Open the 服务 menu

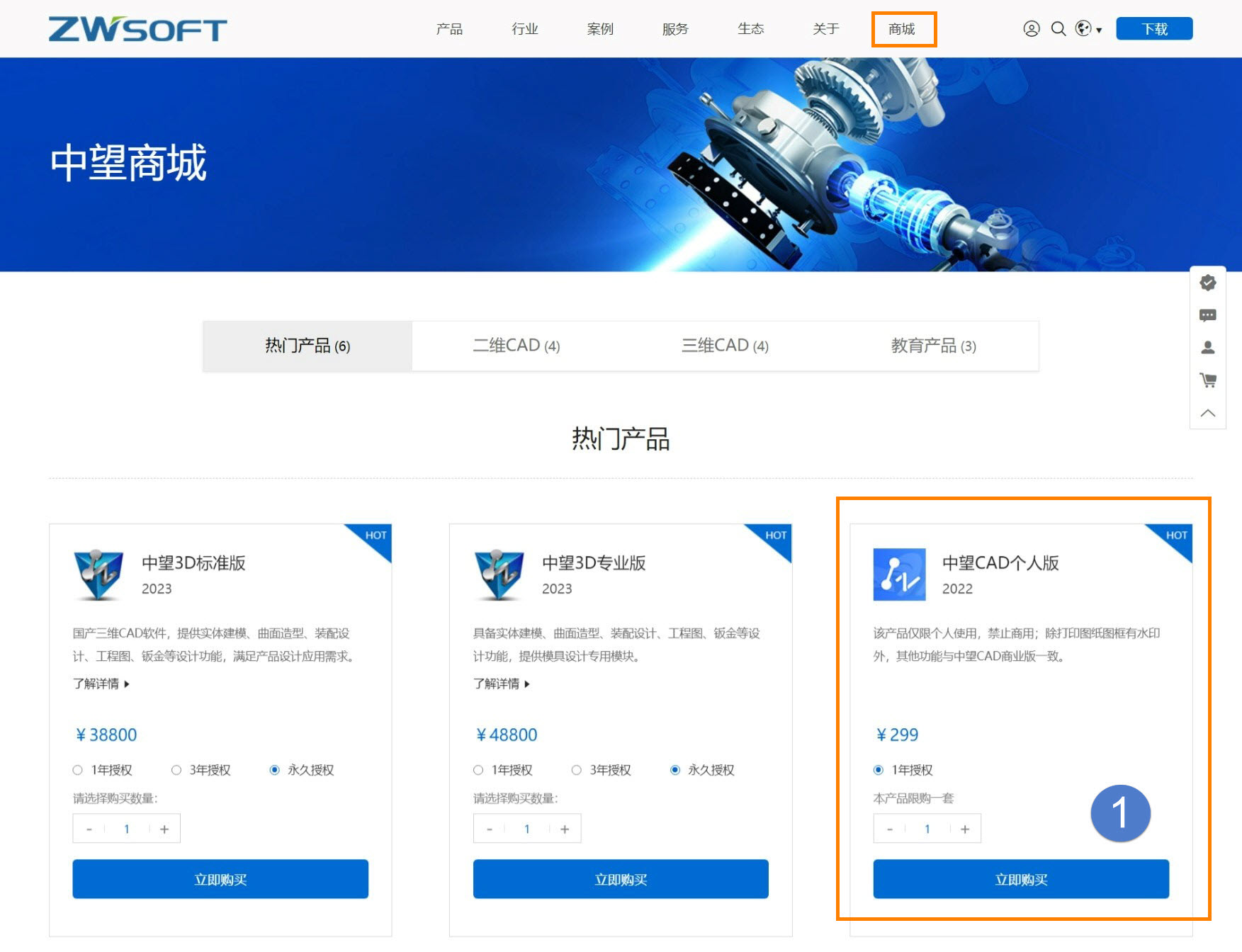click(675, 29)
